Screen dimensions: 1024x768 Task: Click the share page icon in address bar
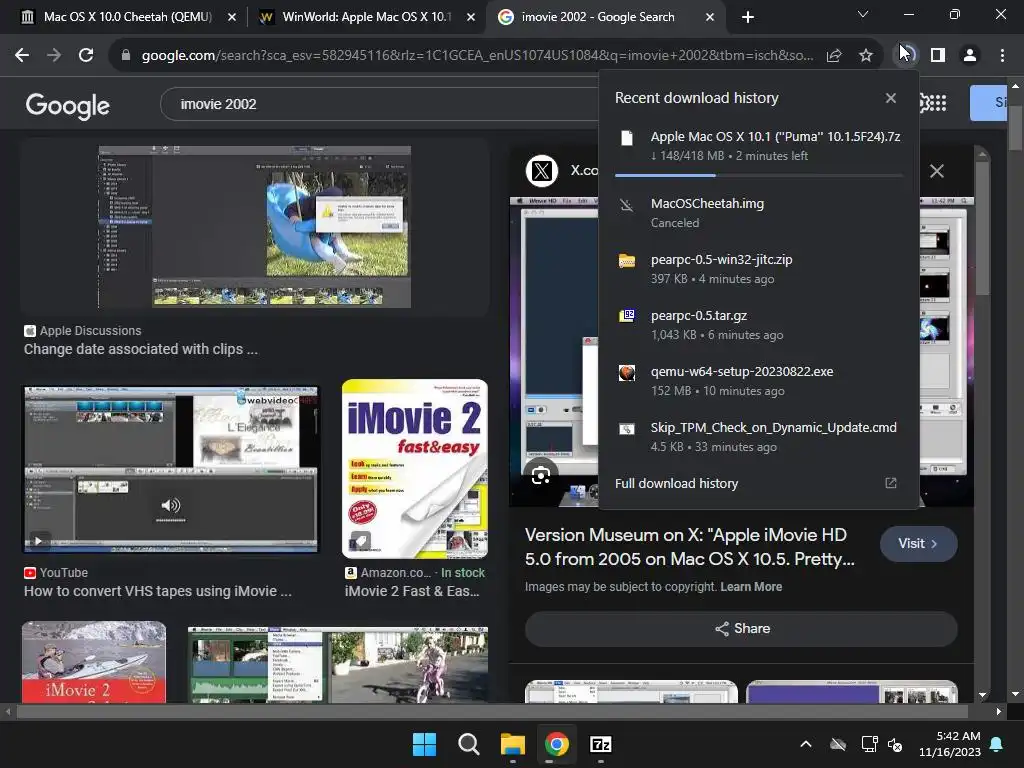point(834,56)
